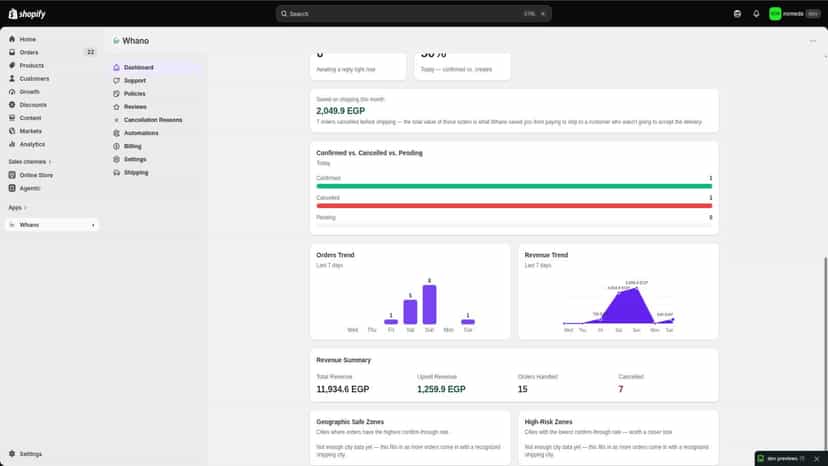The height and width of the screenshot is (466, 828).
Task: Click Upsell Revenue 1,259.9 EGP
Action: pos(441,389)
